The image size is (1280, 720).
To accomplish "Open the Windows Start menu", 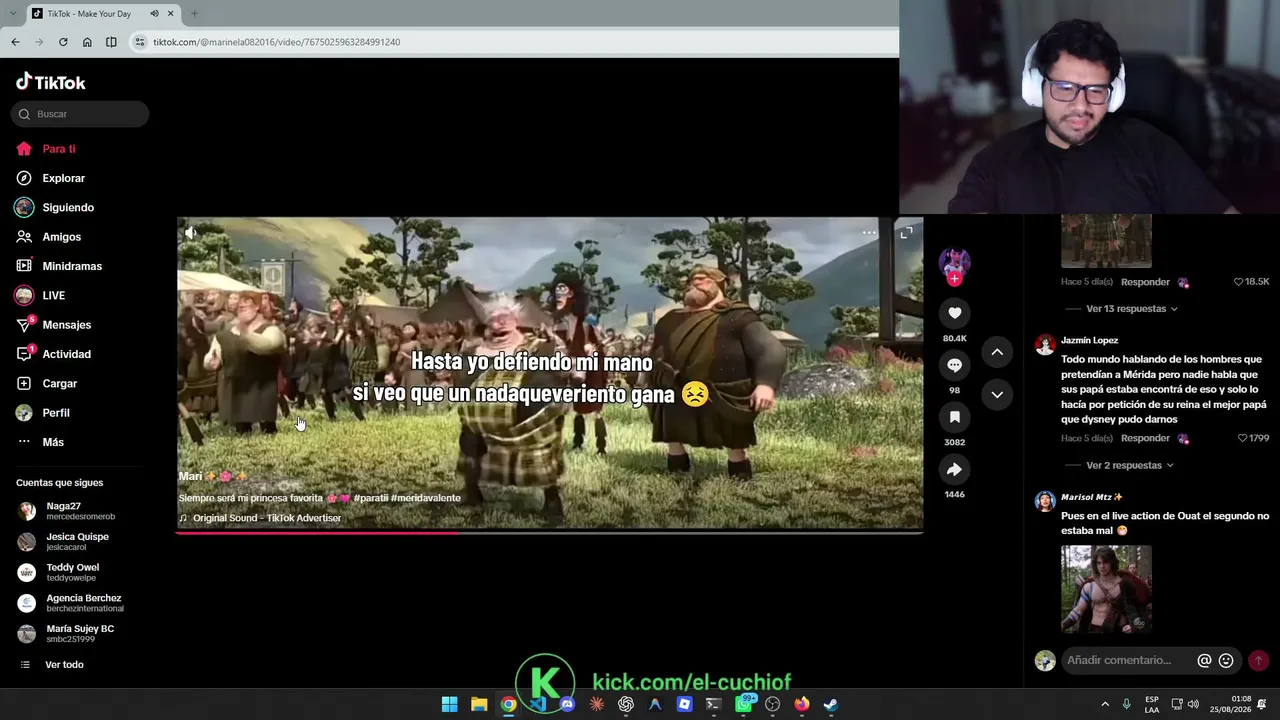I will click(450, 704).
